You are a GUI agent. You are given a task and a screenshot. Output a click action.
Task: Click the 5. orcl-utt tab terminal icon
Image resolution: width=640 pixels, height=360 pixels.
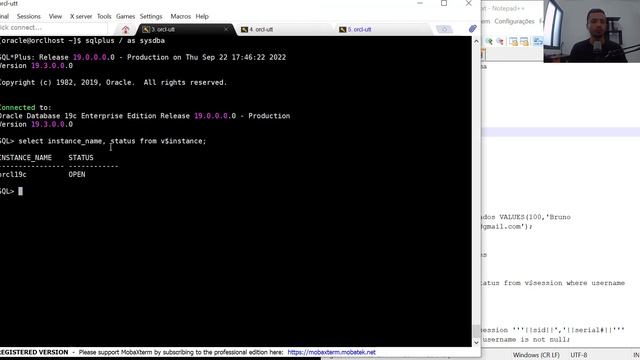tap(342, 29)
